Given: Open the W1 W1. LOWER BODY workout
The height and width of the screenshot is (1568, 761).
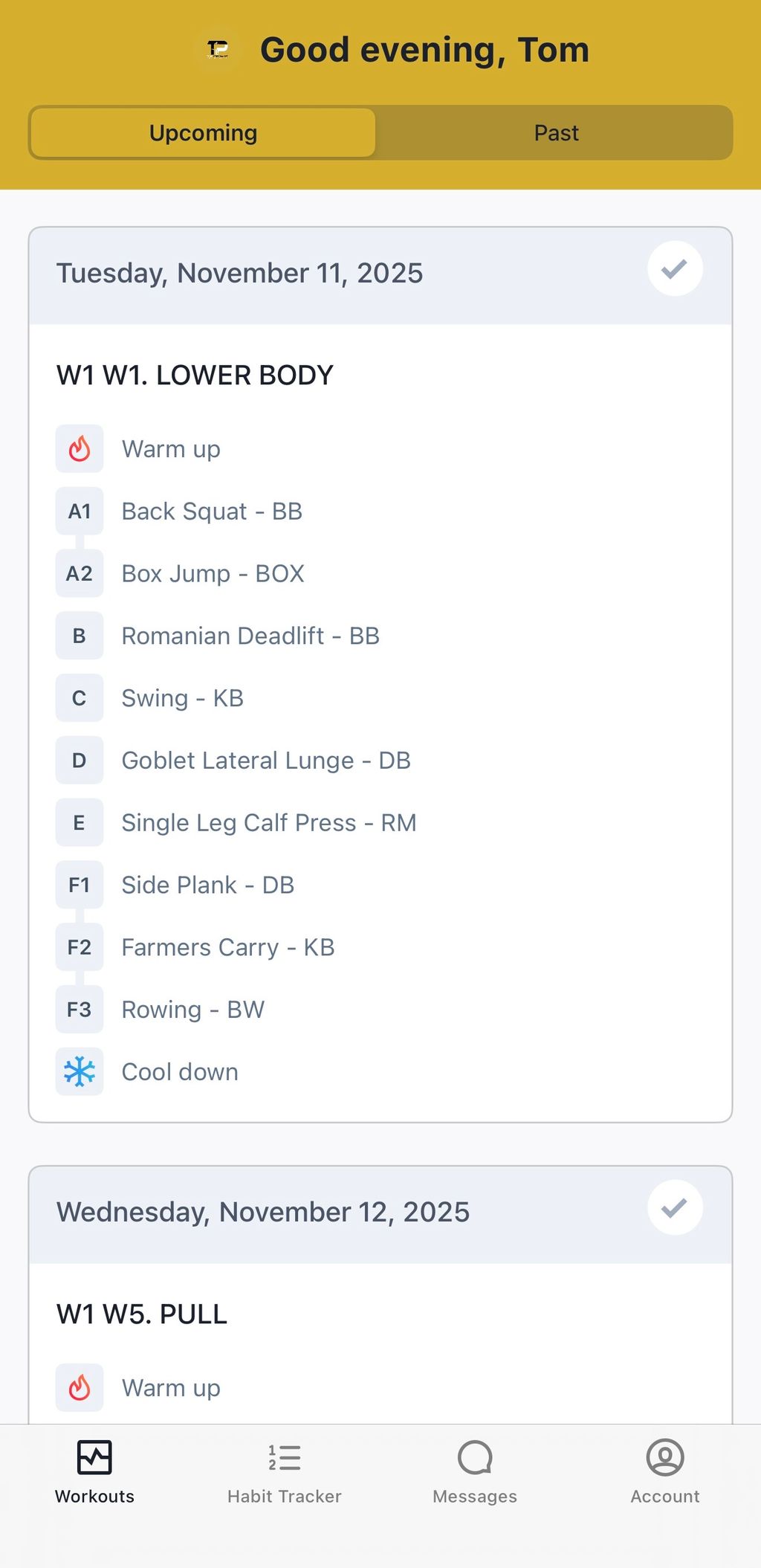Looking at the screenshot, I should (x=195, y=375).
